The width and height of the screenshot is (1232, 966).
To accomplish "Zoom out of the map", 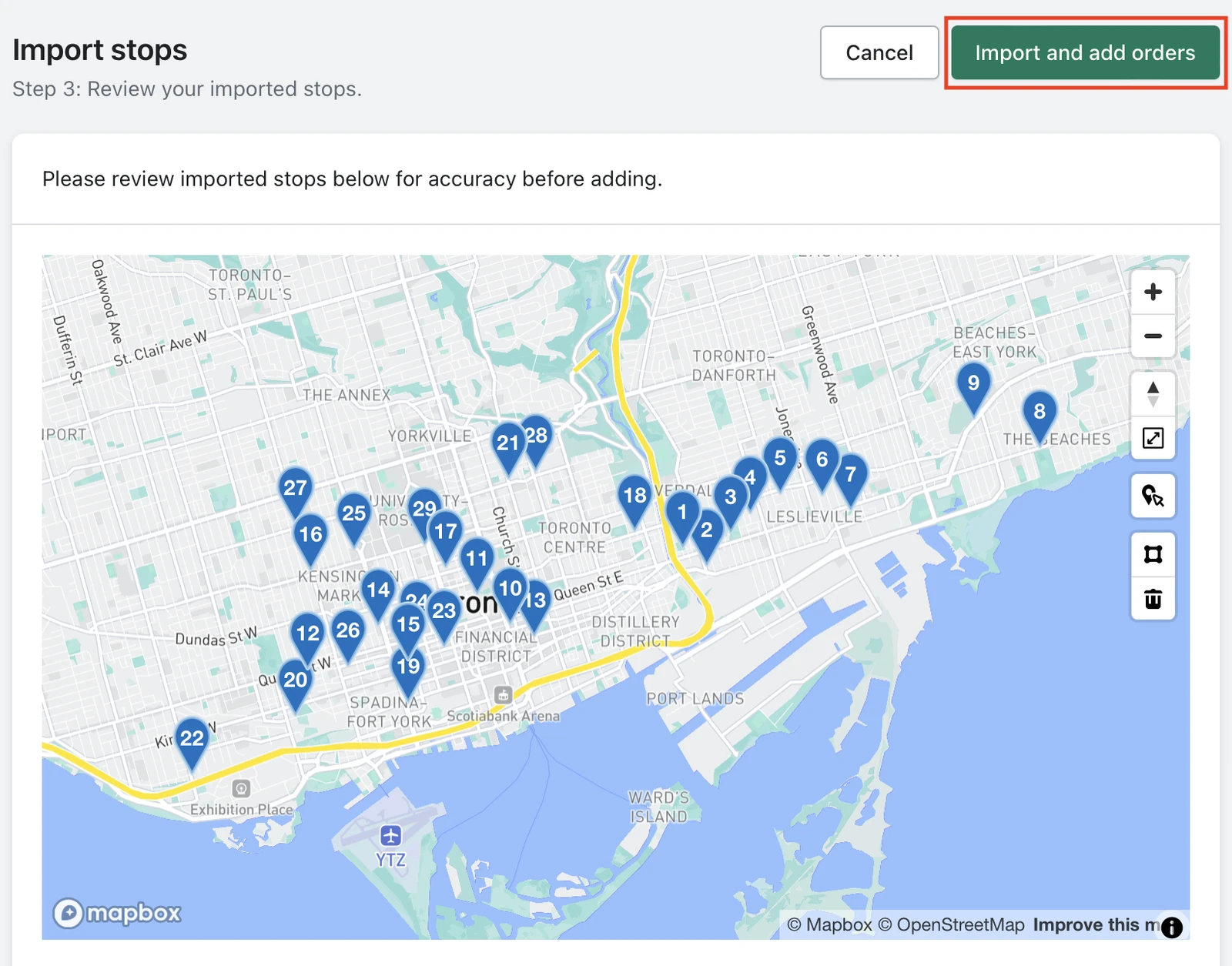I will coord(1153,336).
